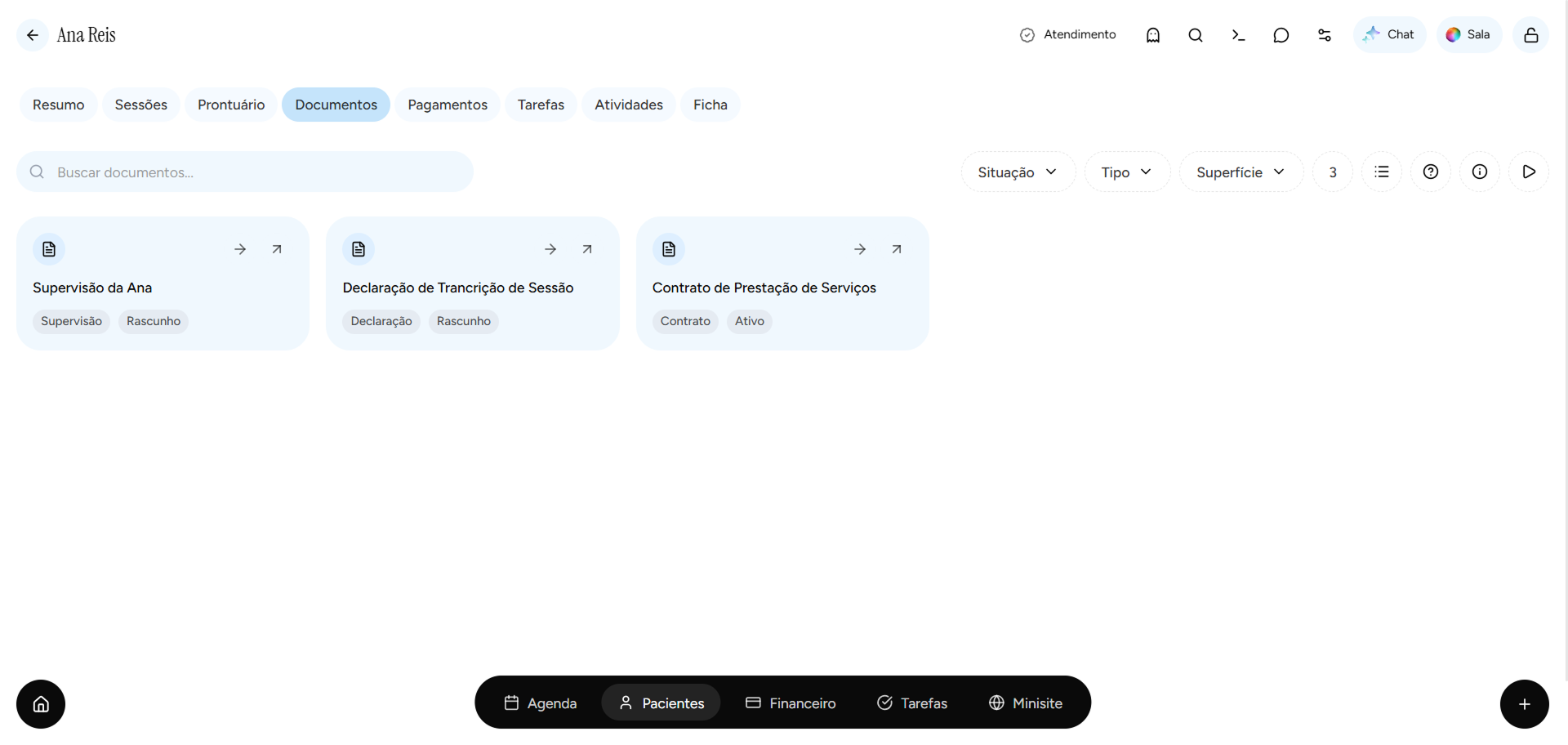
Task: Click right arrow on Contrato de Prestação card
Action: [x=860, y=249]
